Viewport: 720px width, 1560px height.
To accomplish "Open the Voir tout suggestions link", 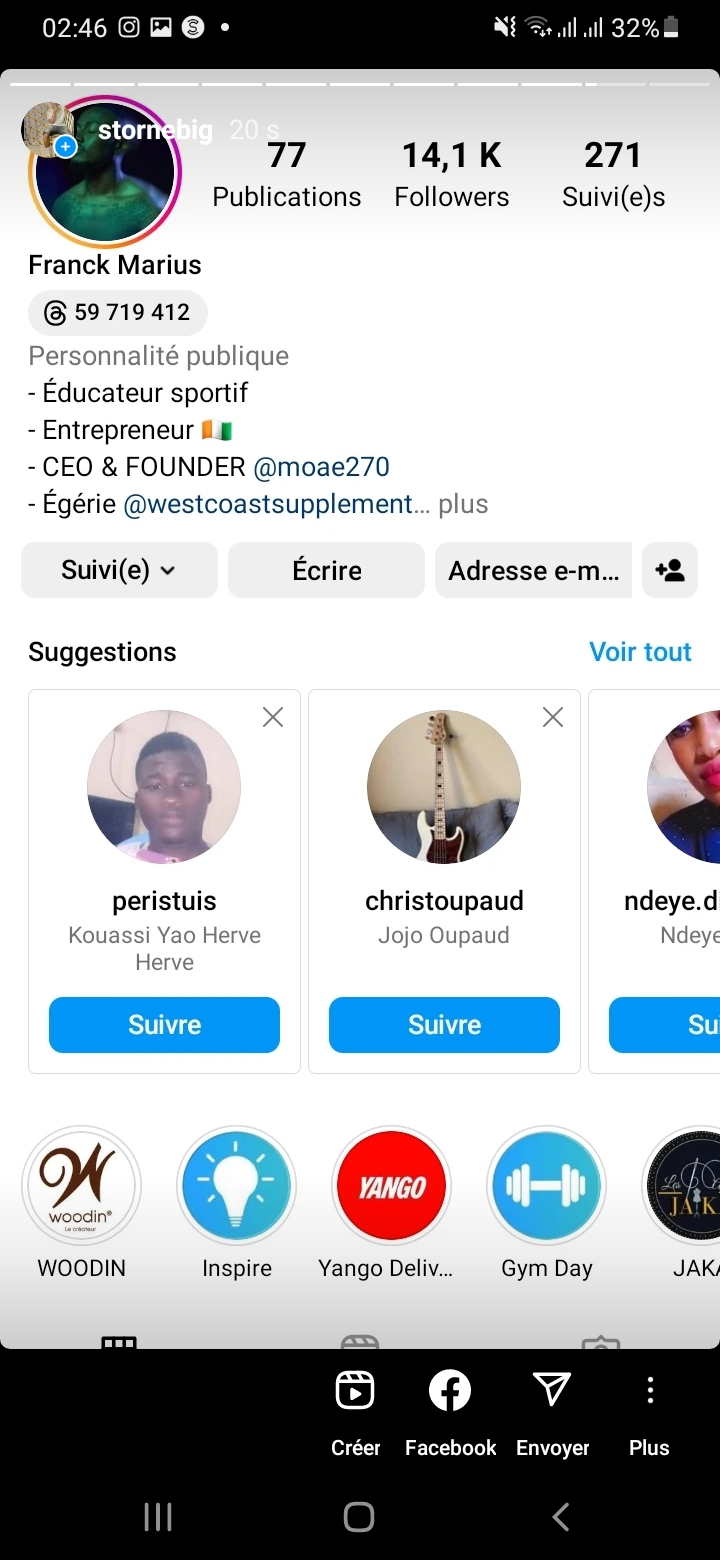I will (640, 652).
